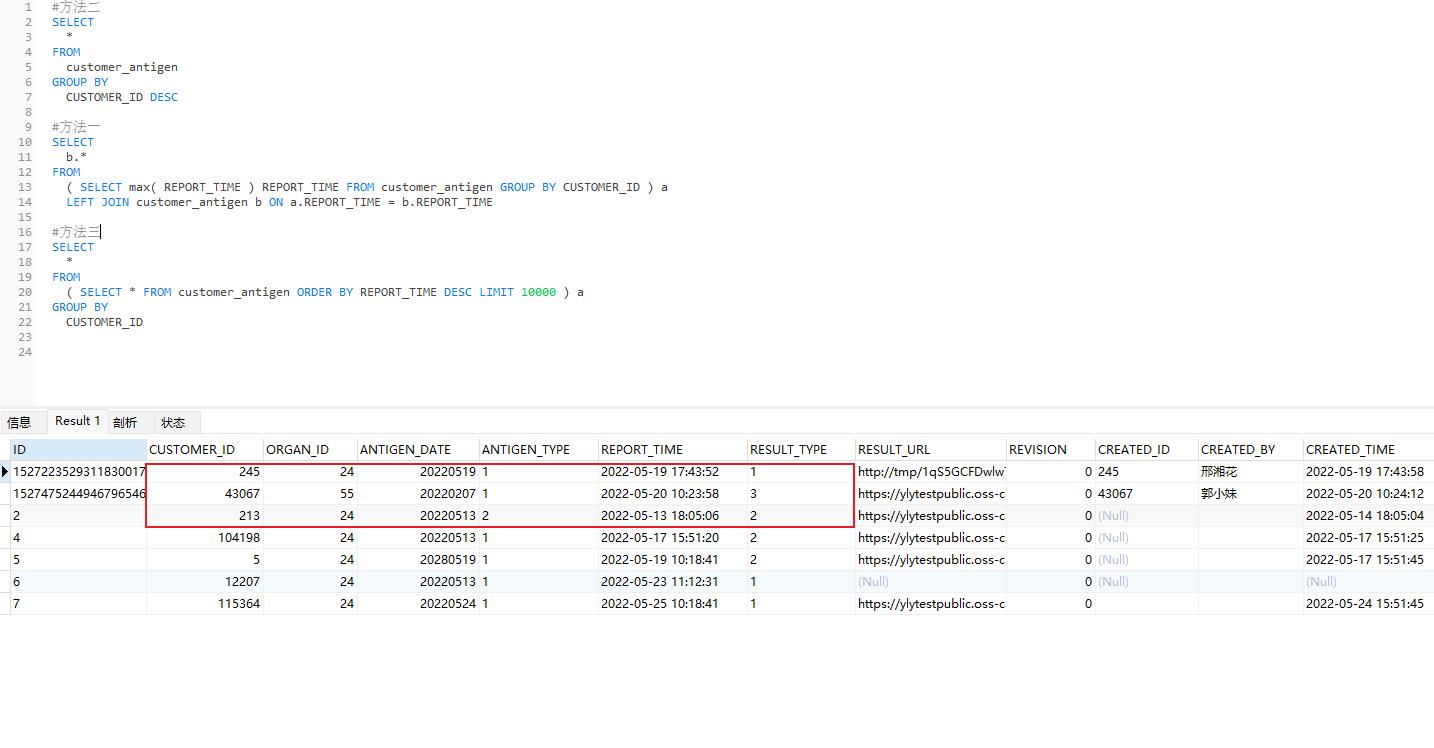
Task: Open the 信息 tab
Action: pos(22,421)
